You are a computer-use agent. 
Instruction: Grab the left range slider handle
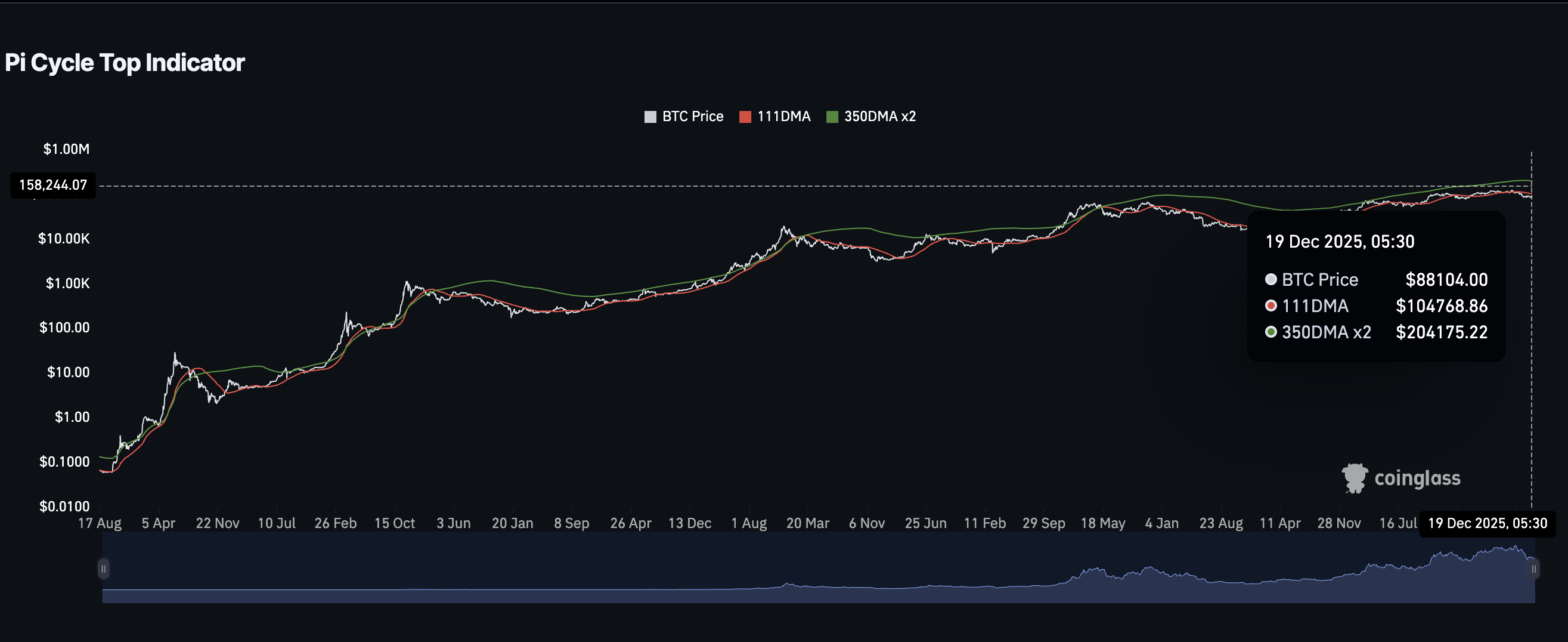click(104, 569)
